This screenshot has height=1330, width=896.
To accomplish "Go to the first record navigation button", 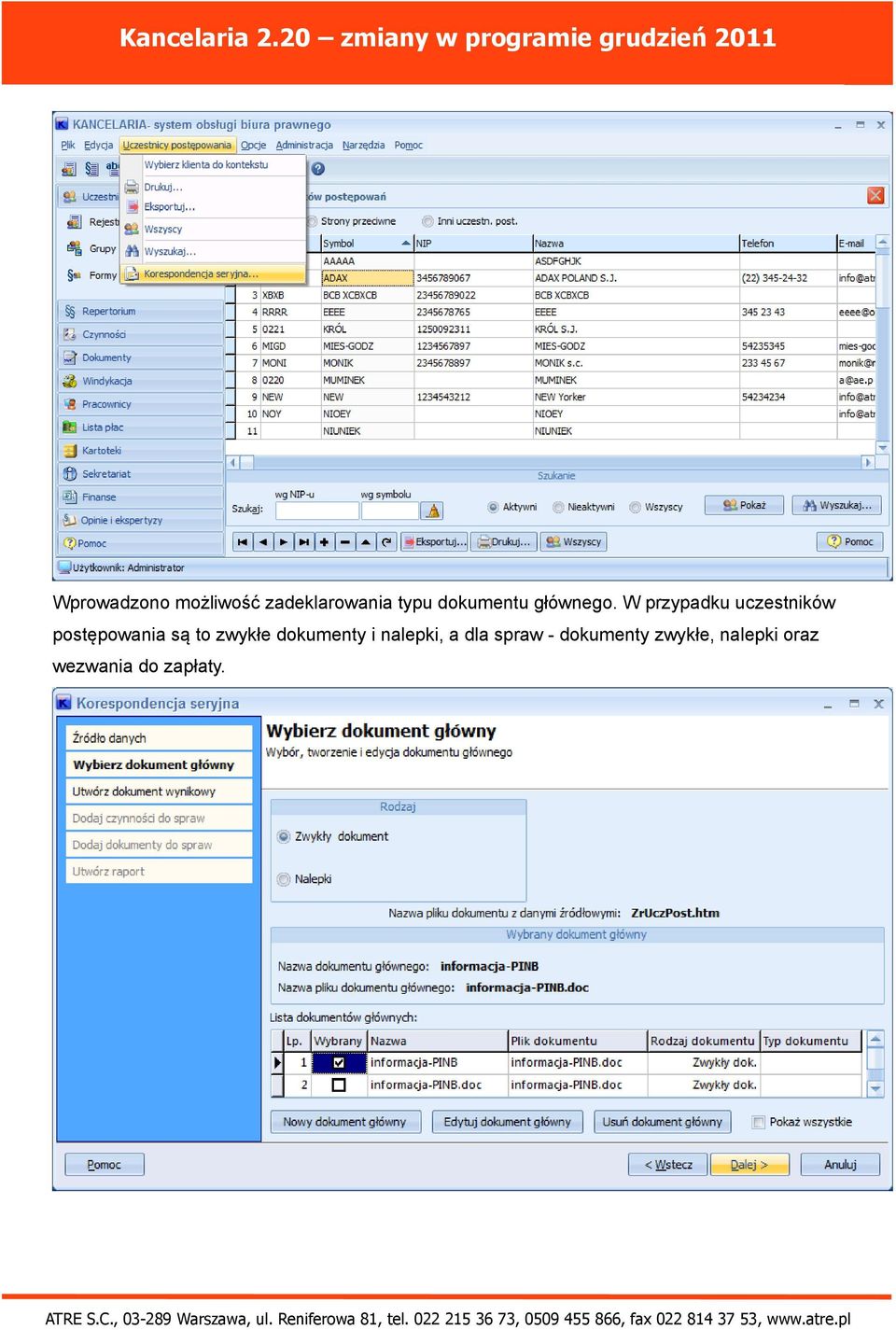I will [243, 542].
